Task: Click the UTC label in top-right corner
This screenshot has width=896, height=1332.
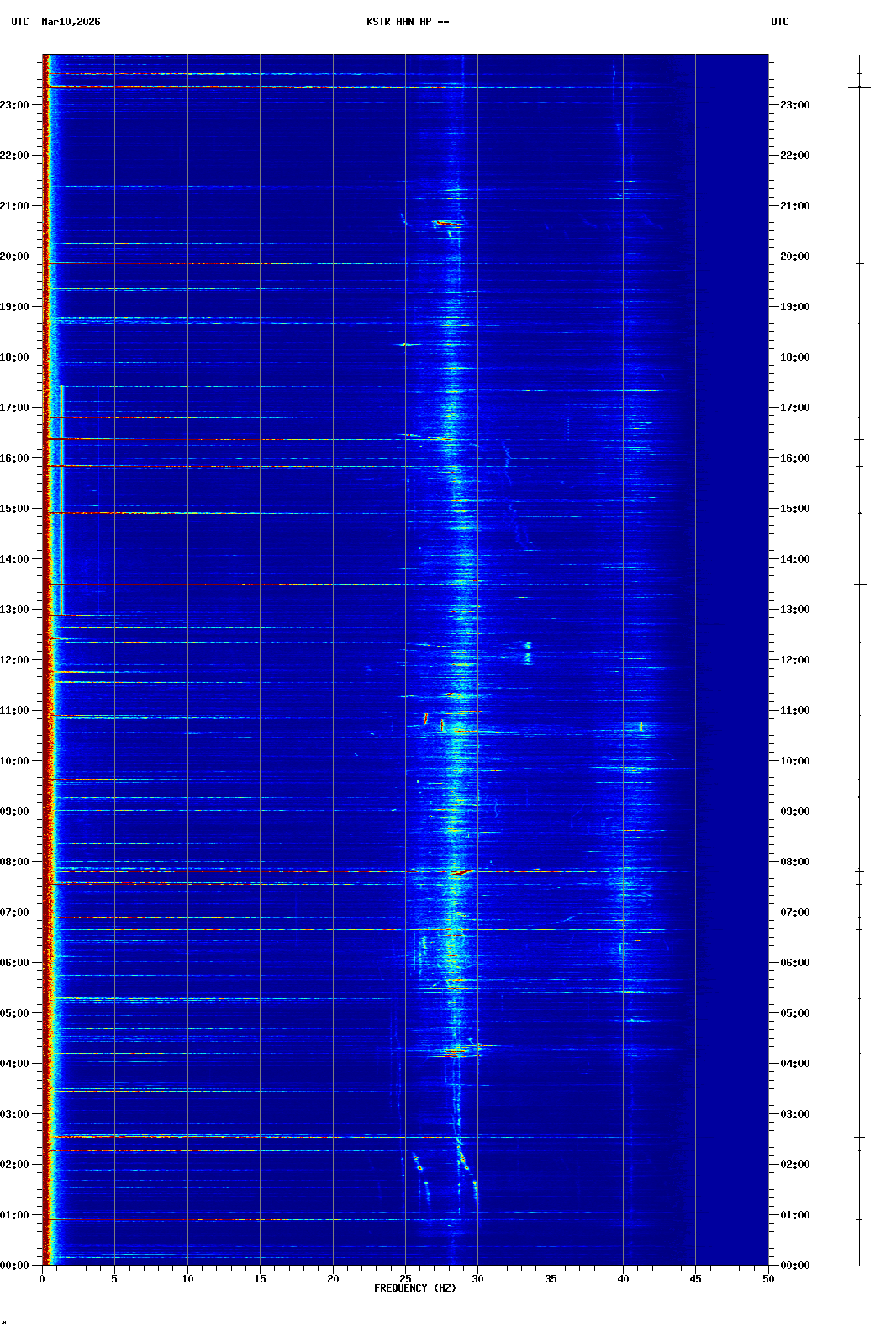Action: [779, 22]
